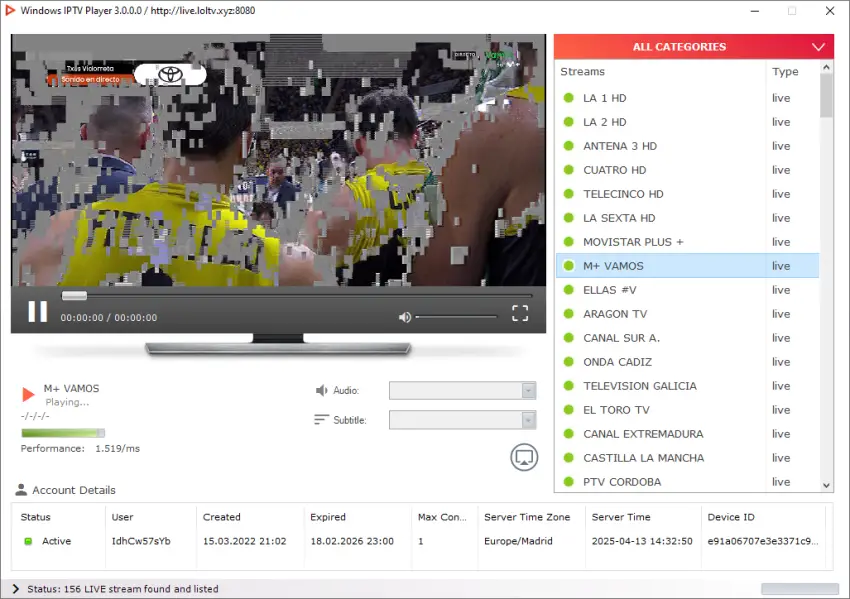Click the Subtitle lines icon

pos(321,420)
